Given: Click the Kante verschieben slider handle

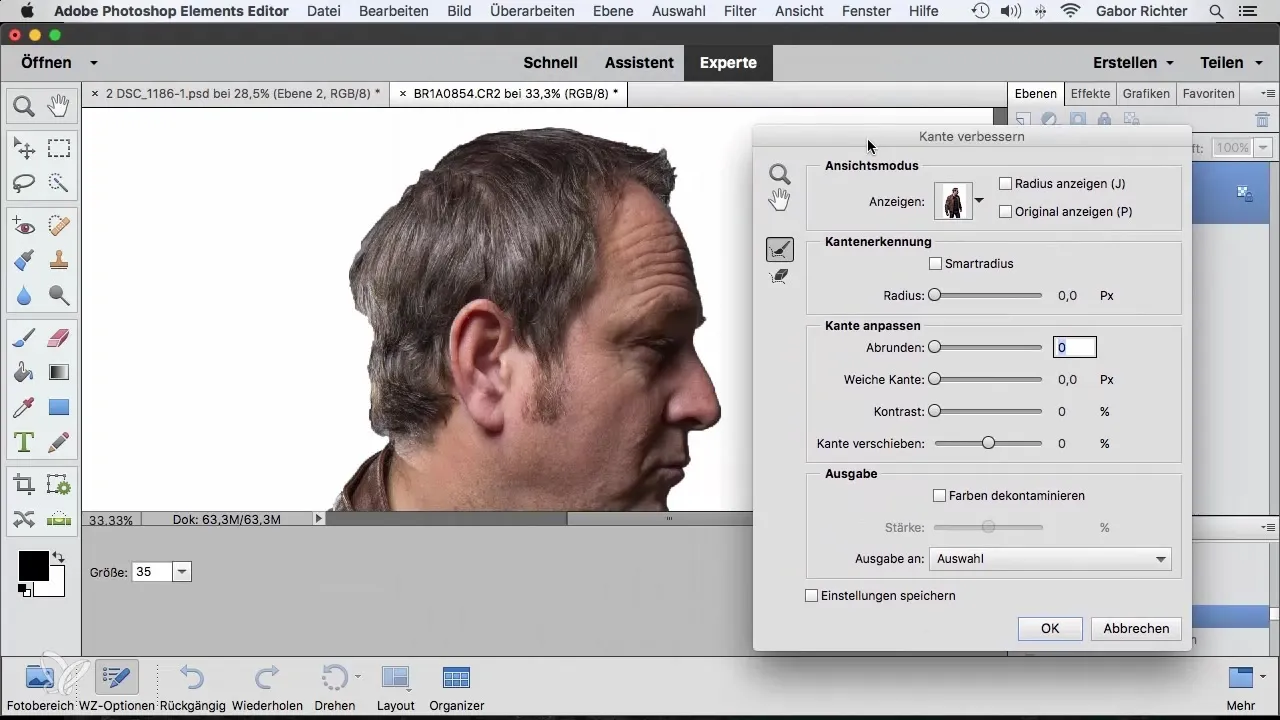Looking at the screenshot, I should point(988,443).
